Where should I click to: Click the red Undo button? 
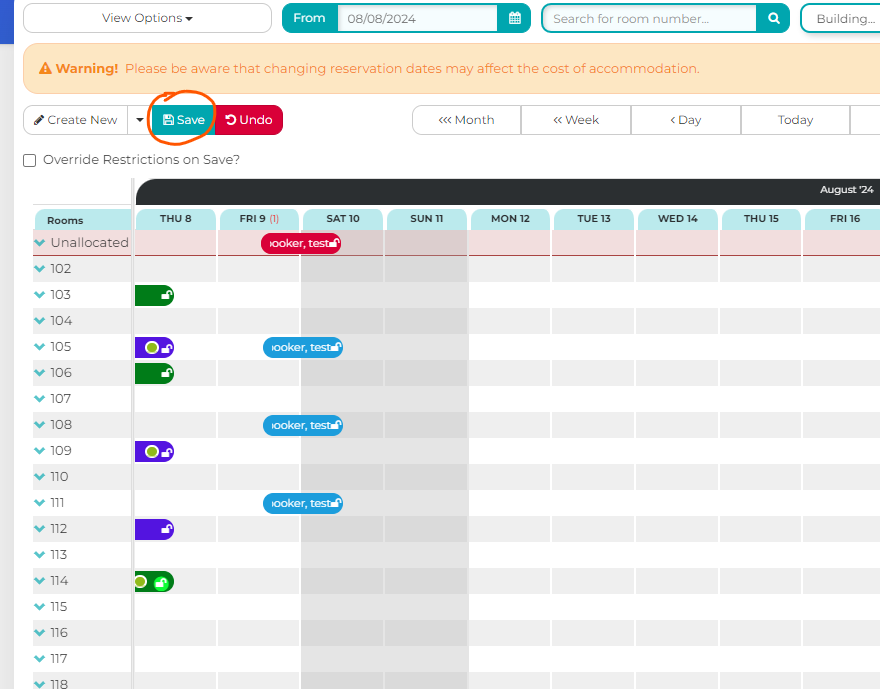point(249,120)
